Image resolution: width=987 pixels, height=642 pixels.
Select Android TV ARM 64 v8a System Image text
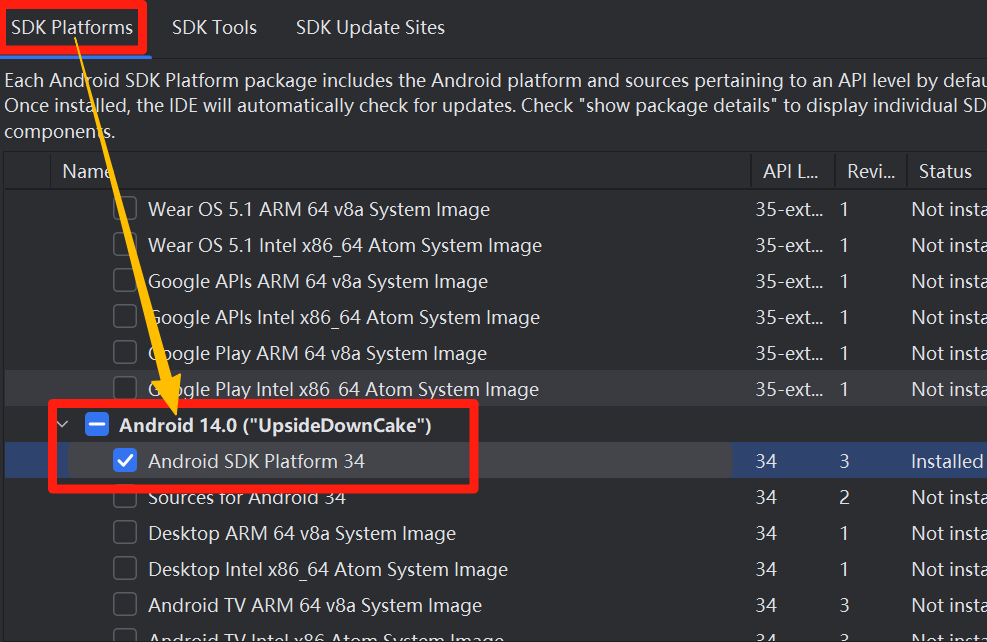pyautogui.click(x=315, y=605)
